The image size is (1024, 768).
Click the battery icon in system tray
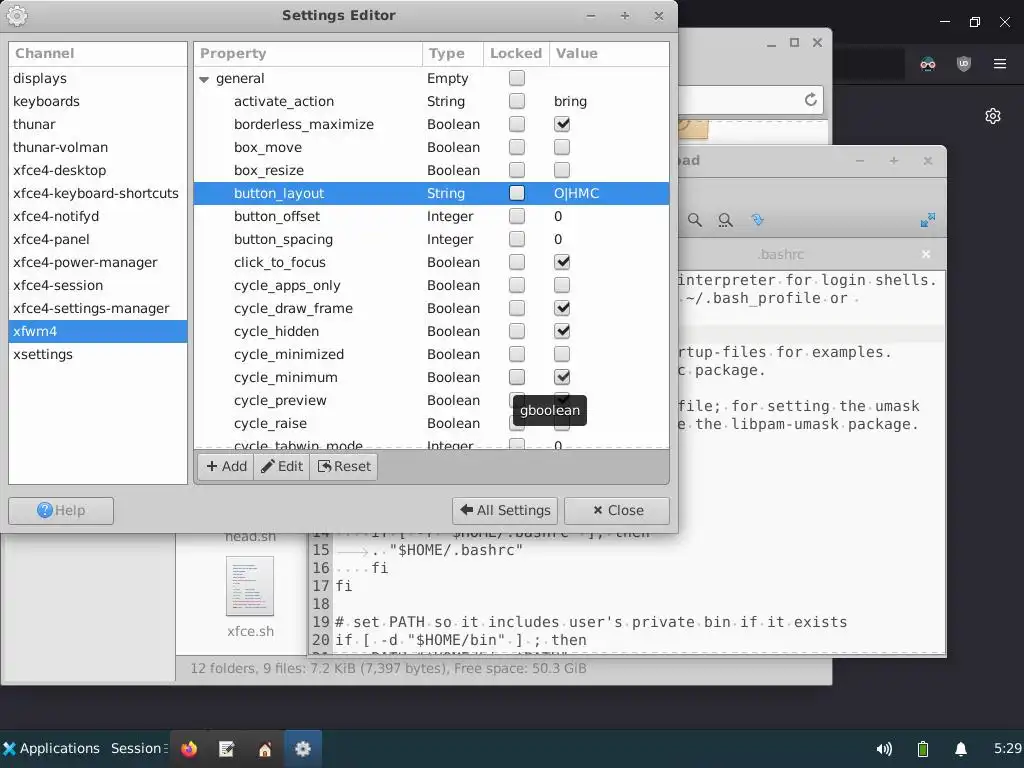[923, 749]
